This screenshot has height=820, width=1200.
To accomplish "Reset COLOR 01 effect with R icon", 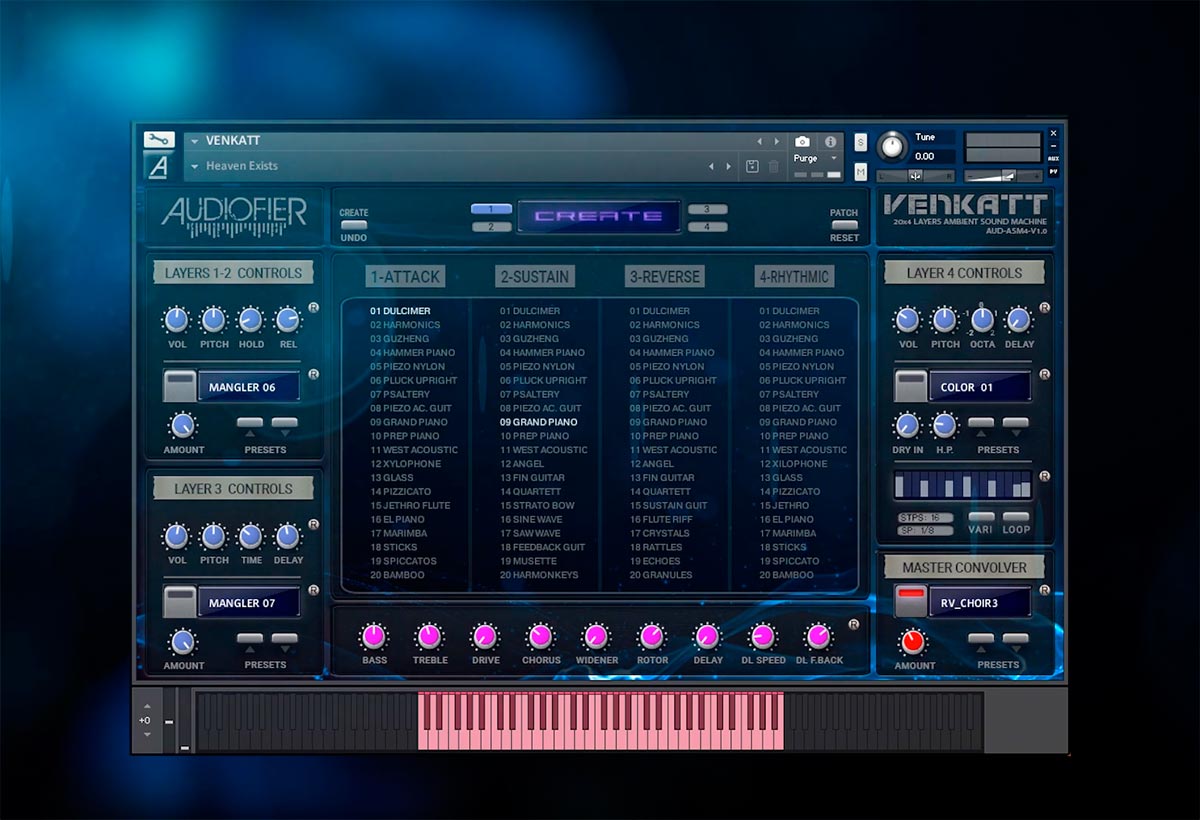I will pos(1045,375).
